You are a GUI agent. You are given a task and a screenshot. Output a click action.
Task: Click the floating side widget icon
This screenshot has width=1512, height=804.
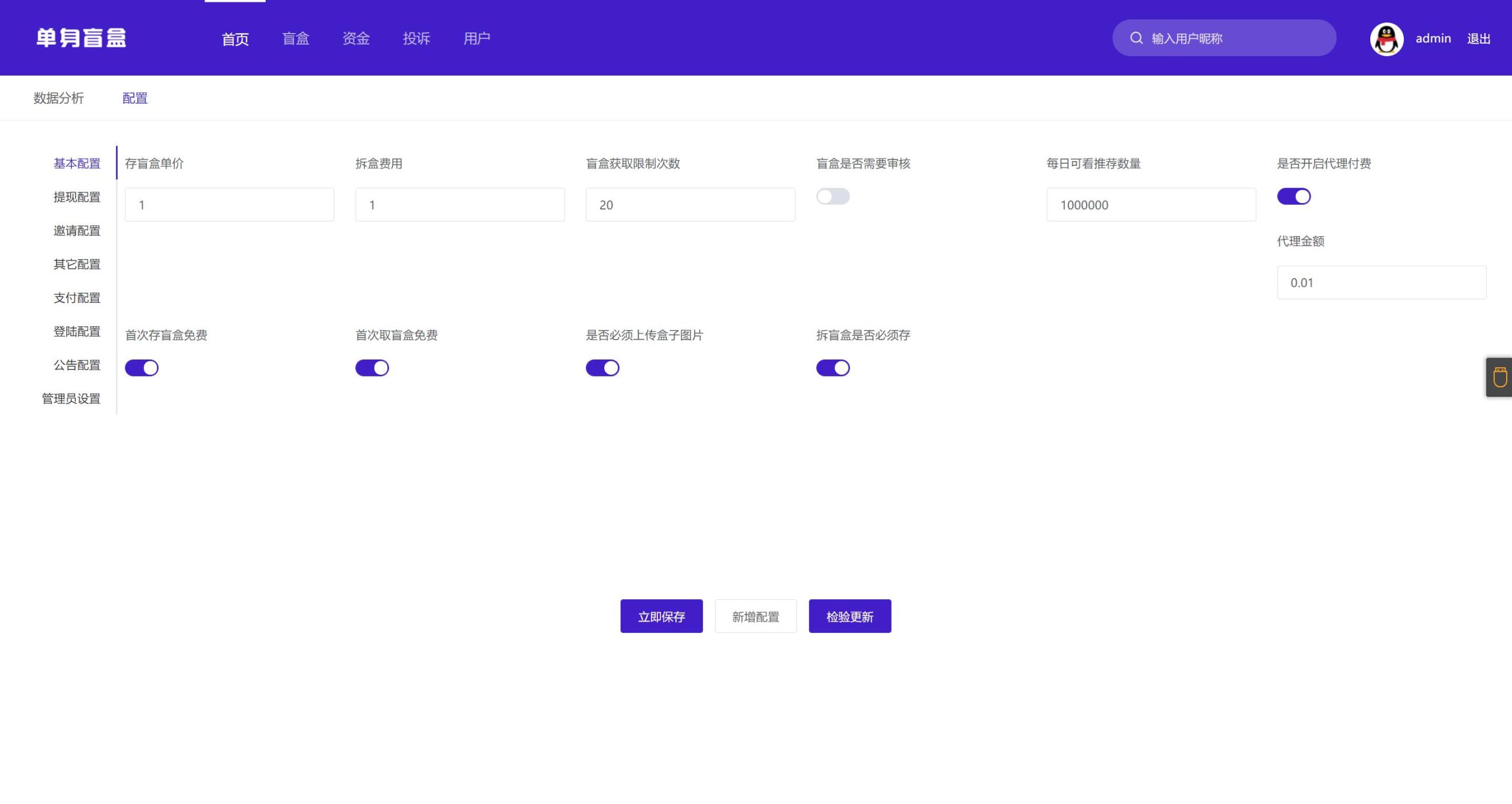1500,377
